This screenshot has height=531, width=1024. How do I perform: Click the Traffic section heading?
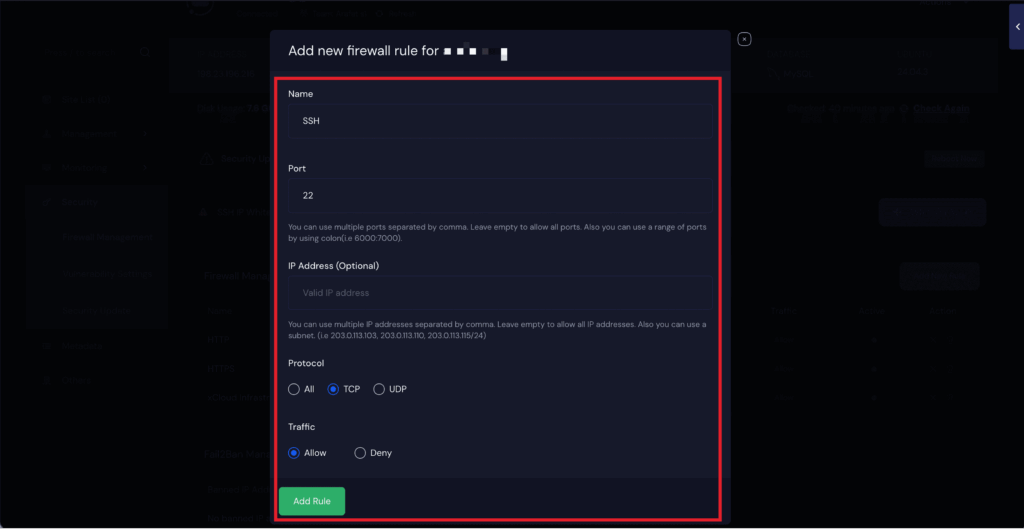302,427
